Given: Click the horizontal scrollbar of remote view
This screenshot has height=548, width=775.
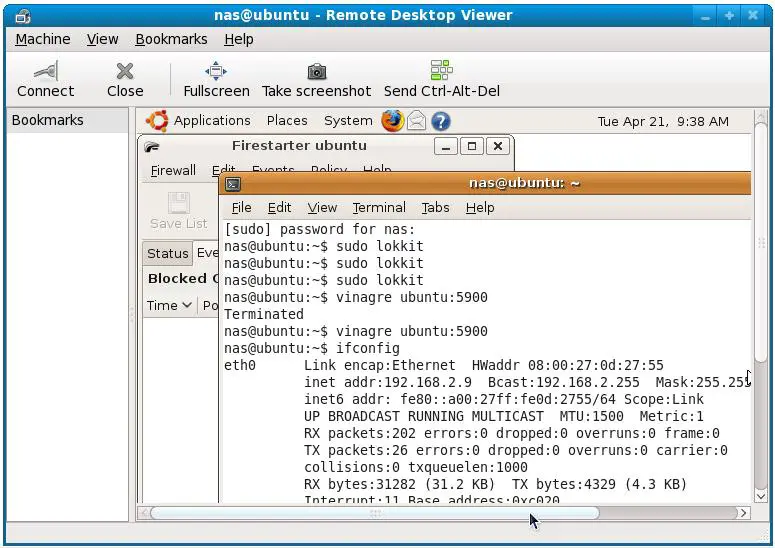Looking at the screenshot, I should click(x=374, y=513).
